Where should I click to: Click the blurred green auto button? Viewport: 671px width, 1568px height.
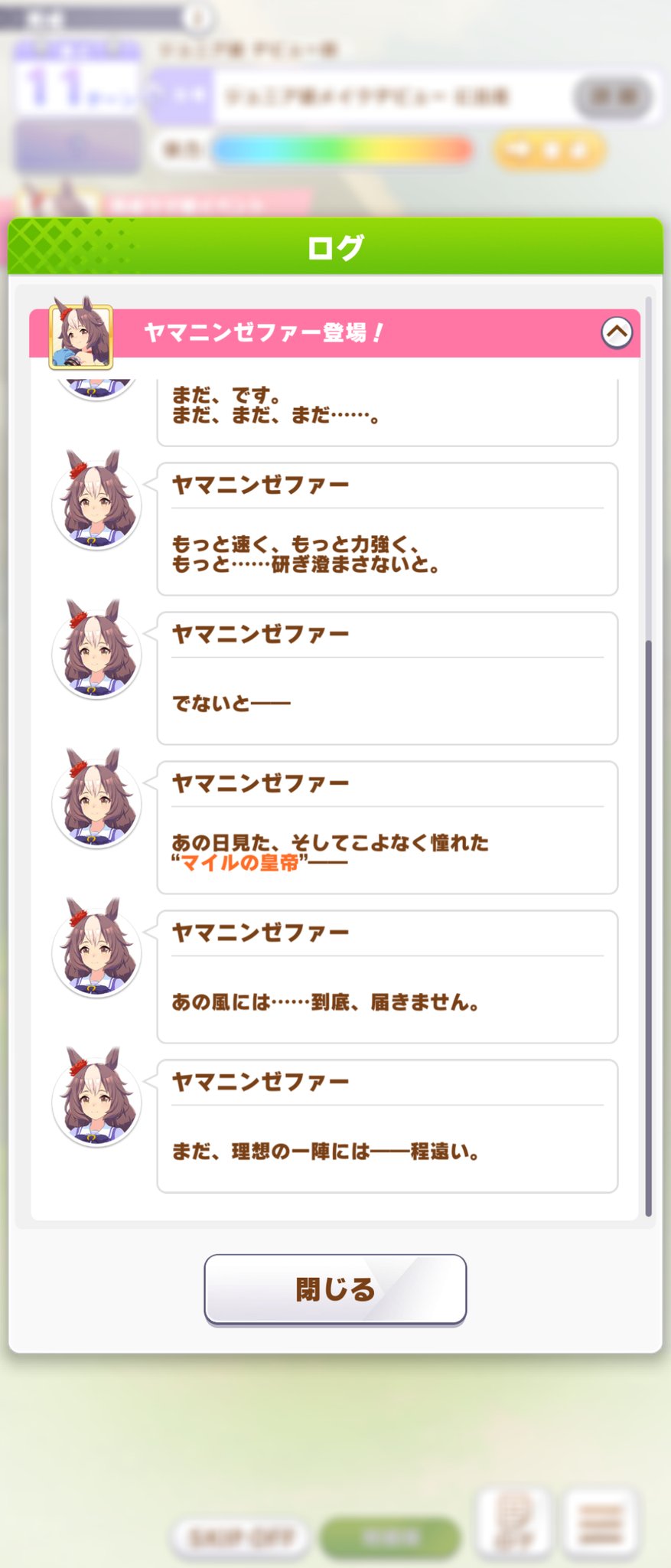coord(391,1537)
